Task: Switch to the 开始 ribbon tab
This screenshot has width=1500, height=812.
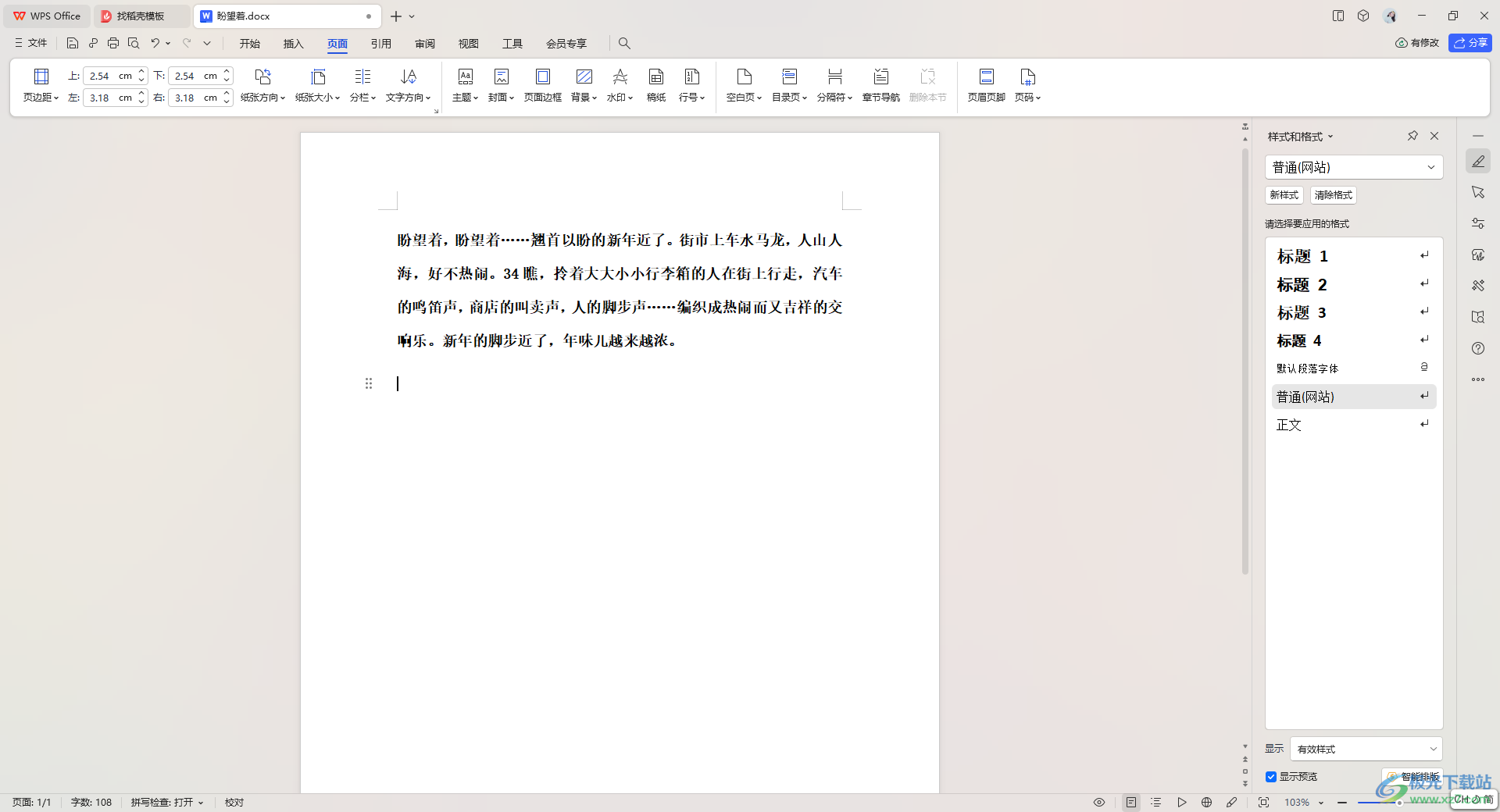Action: [250, 43]
